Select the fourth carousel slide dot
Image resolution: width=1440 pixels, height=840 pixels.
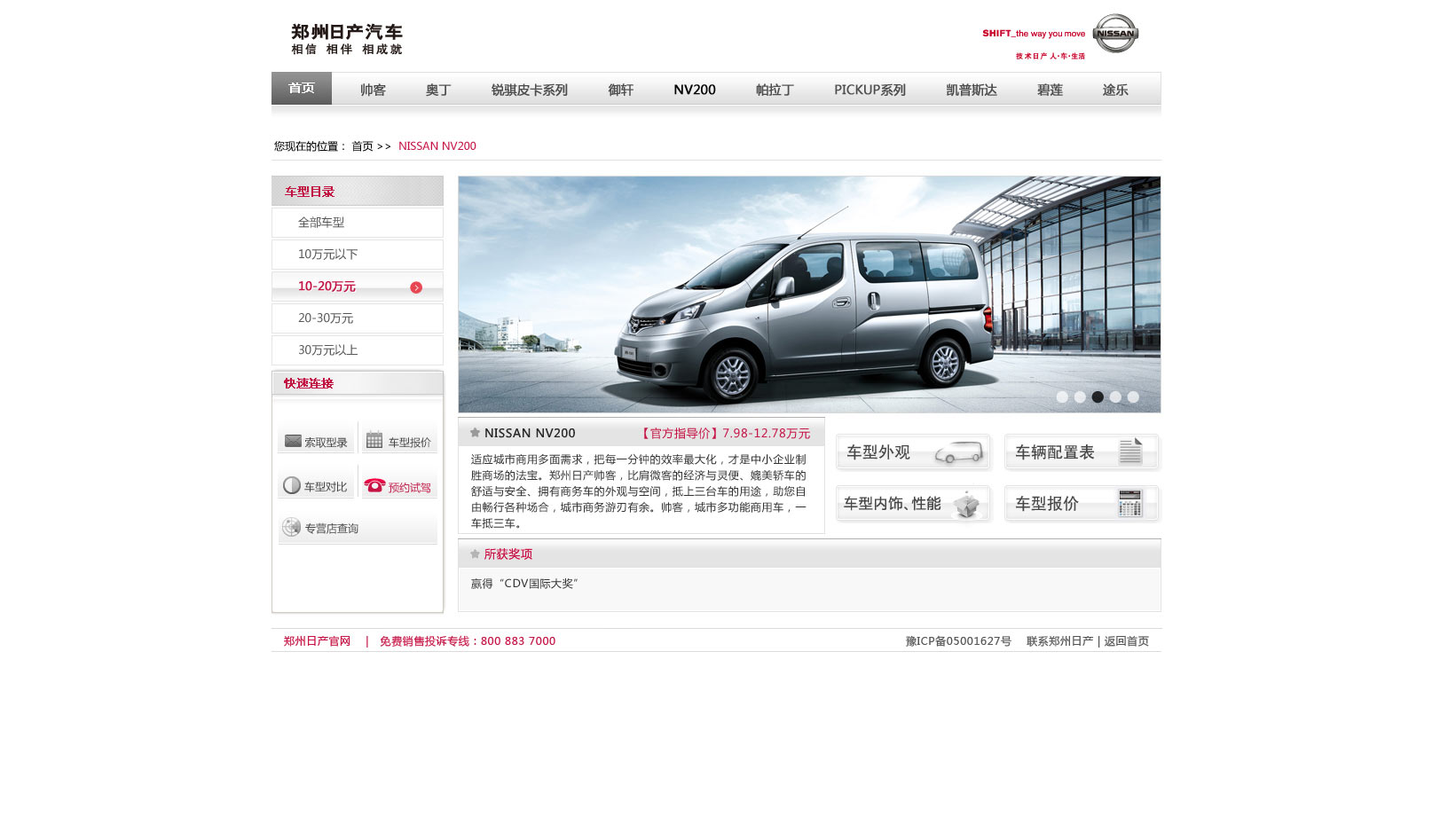click(1115, 397)
